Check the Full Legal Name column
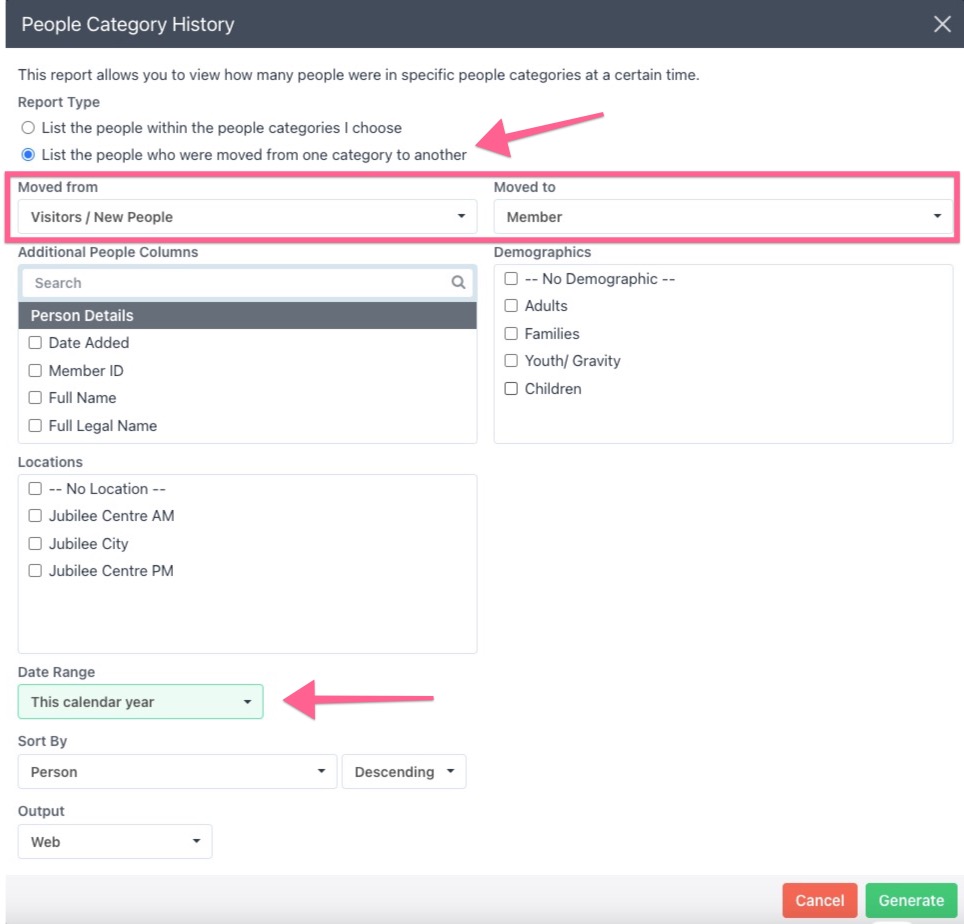 [x=35, y=426]
